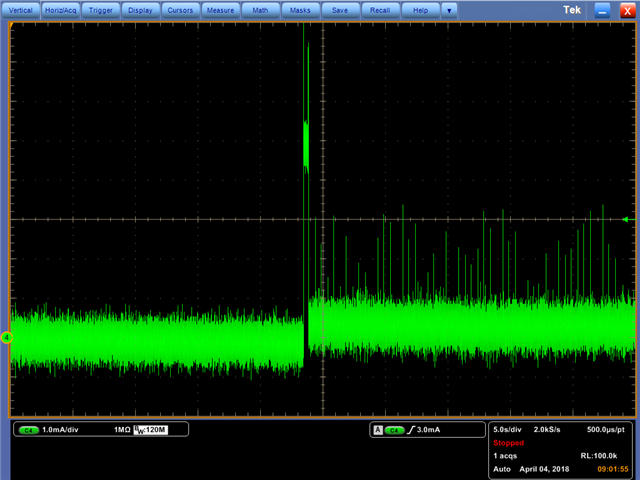The width and height of the screenshot is (640, 480).
Task: Click the Tek logo label
Action: click(x=572, y=10)
